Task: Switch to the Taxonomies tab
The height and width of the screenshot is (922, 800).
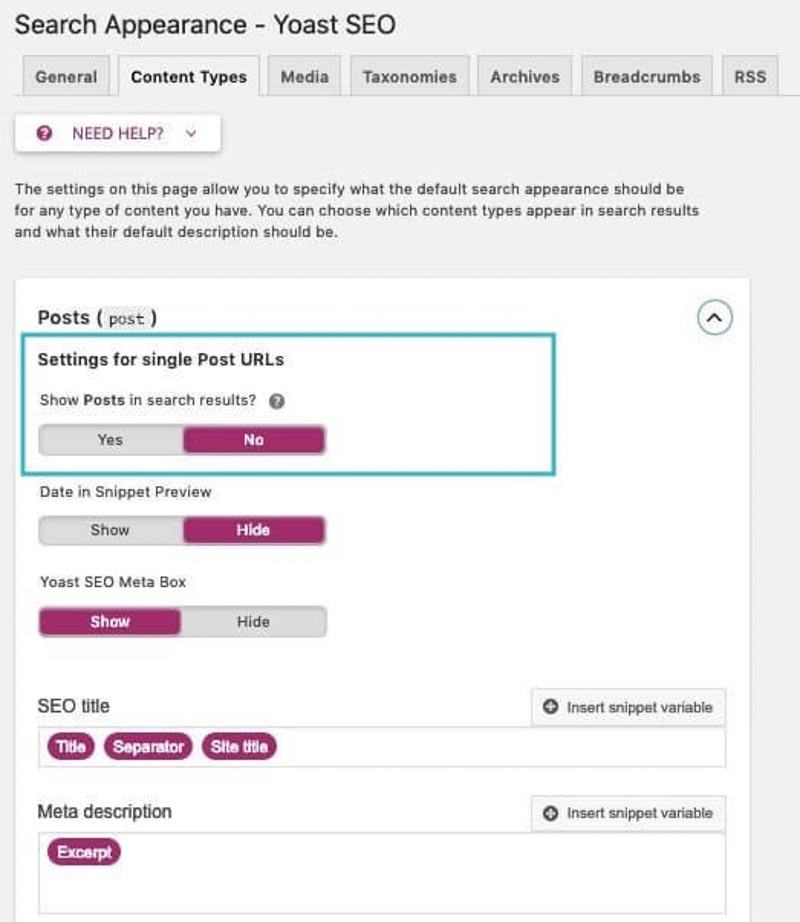Action: pyautogui.click(x=409, y=76)
